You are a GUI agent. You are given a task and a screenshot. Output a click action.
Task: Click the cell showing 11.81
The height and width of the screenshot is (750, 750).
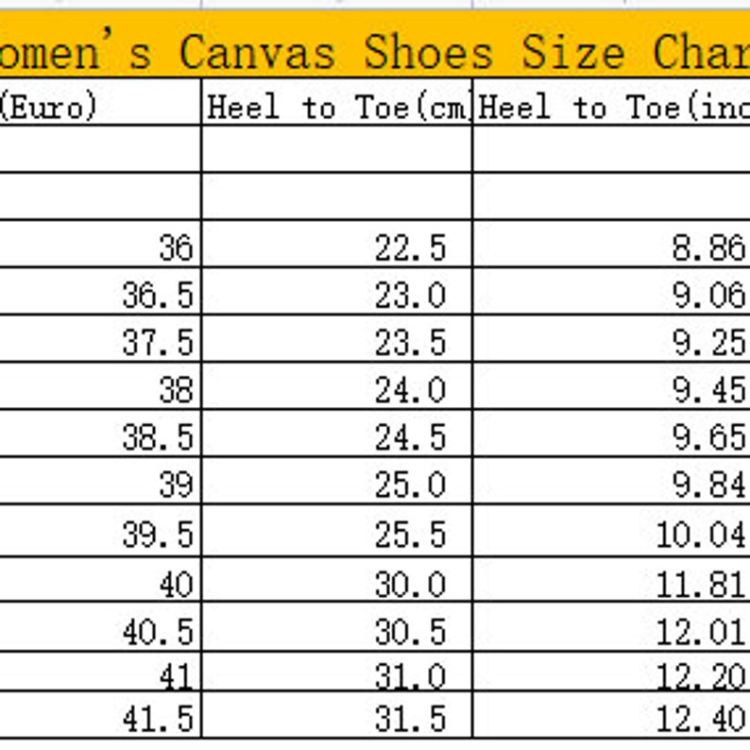(611, 584)
